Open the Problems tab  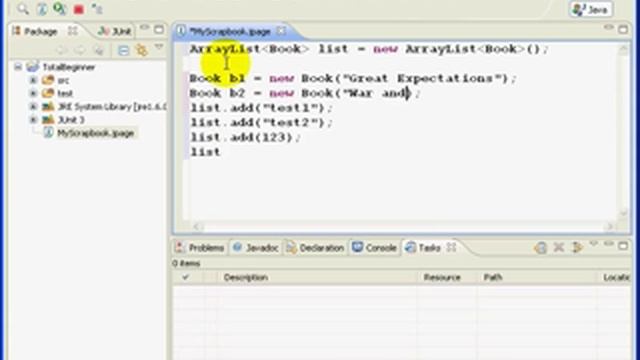tap(200, 248)
